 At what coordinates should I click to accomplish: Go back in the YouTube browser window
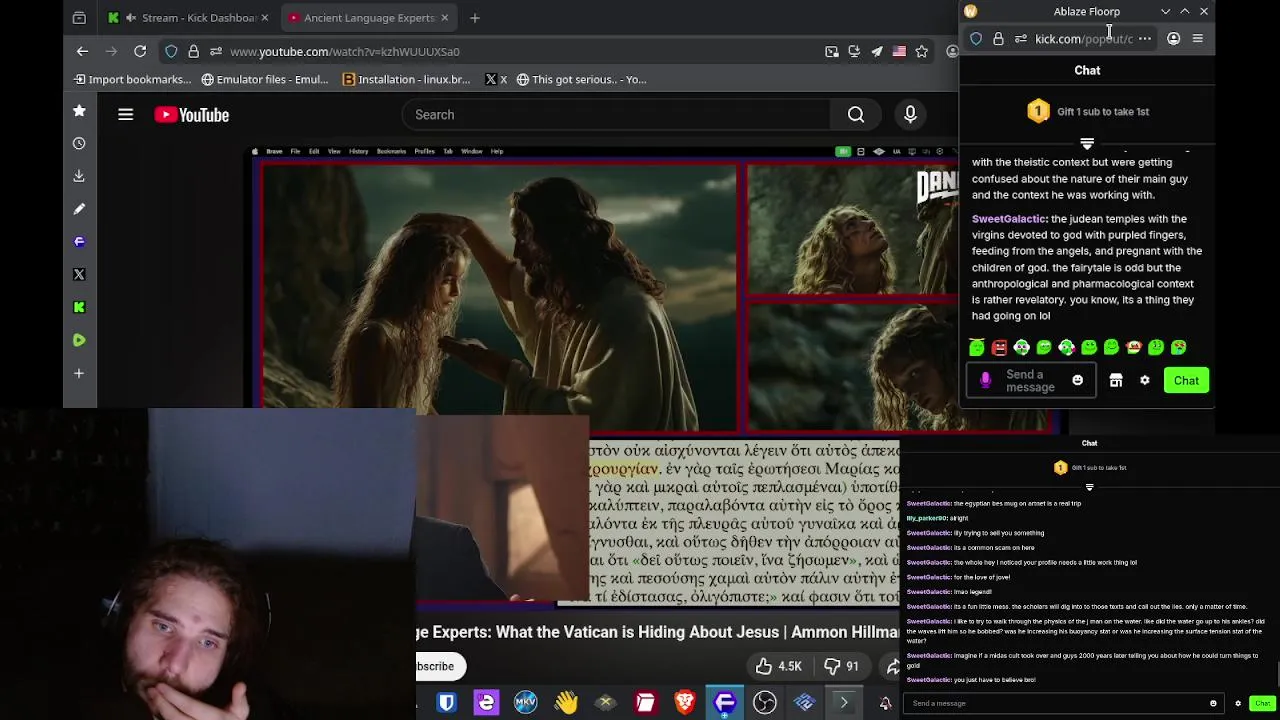[82, 51]
